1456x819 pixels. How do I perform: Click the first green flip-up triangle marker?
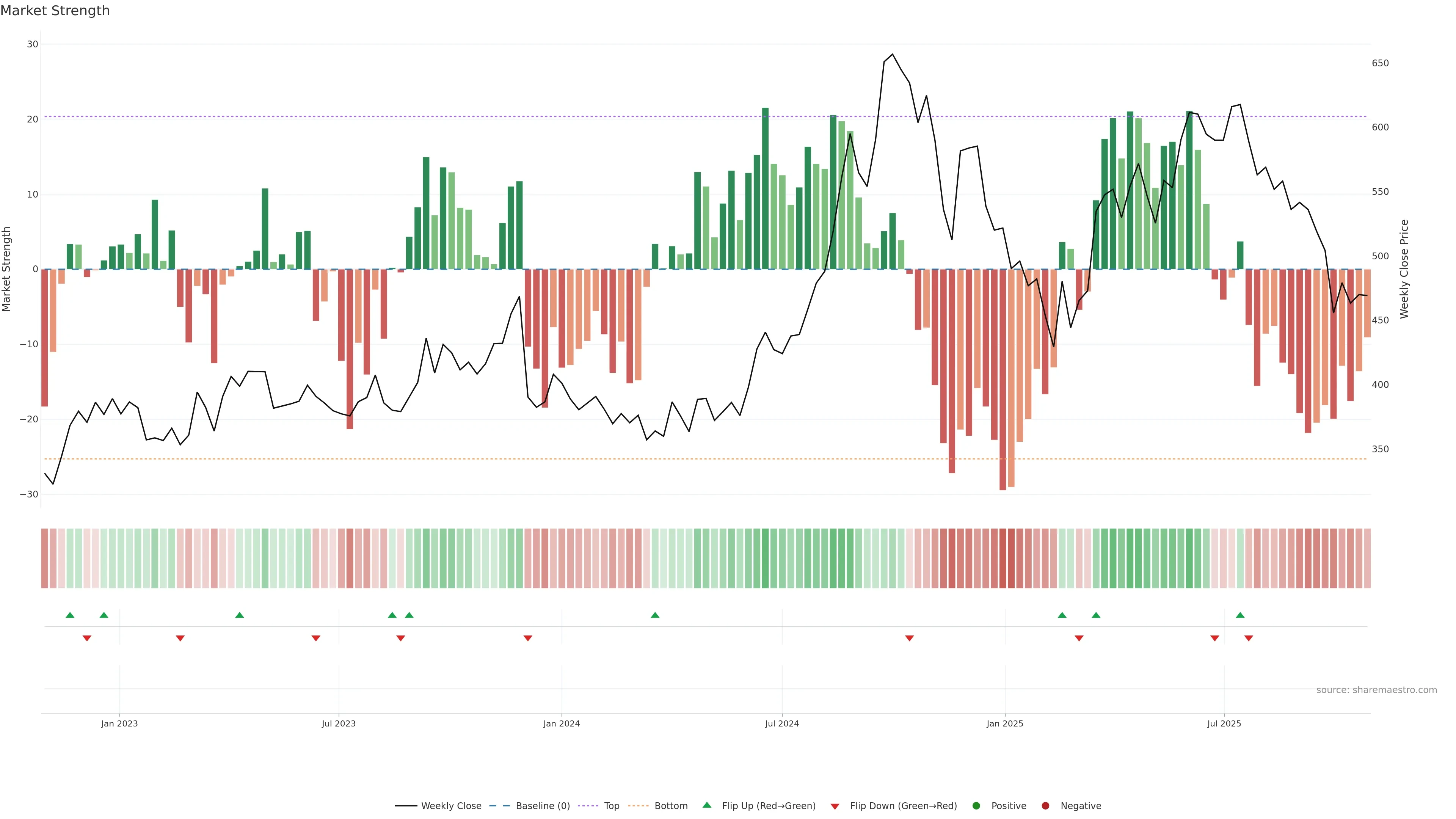pos(70,615)
